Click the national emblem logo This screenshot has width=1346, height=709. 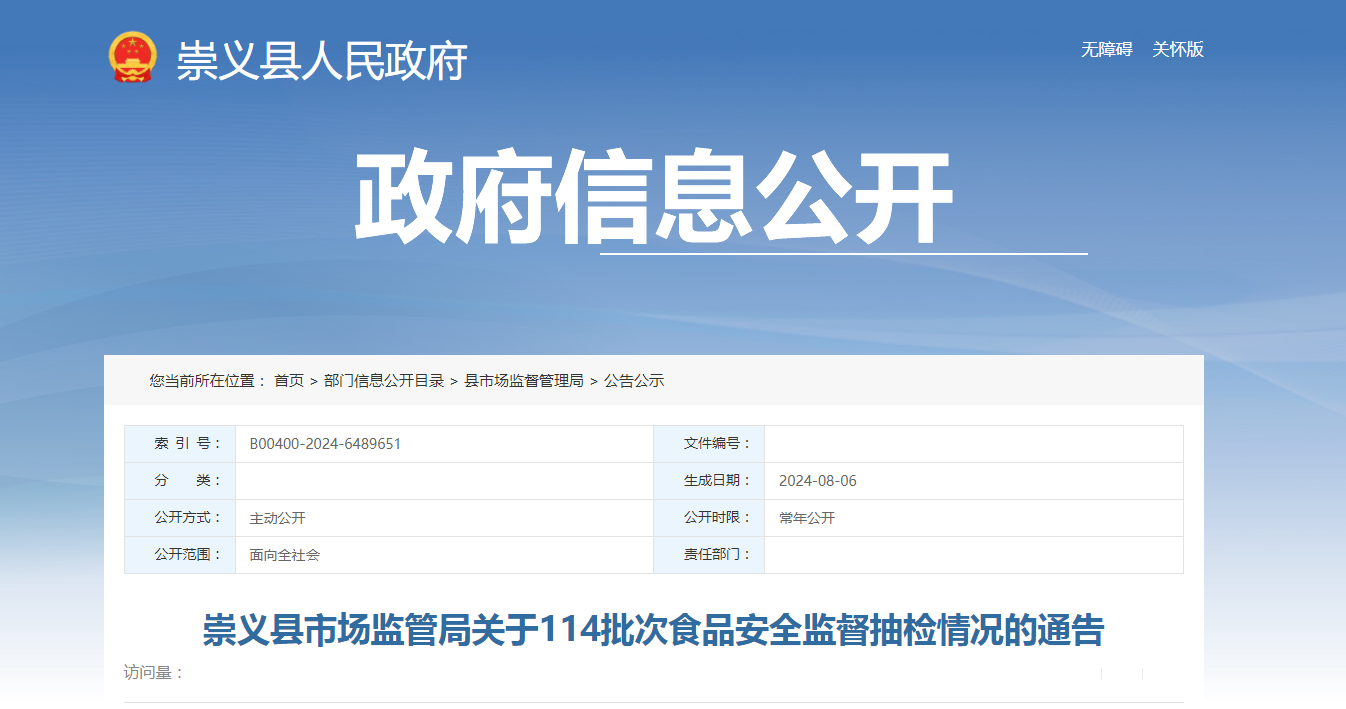coord(133,57)
